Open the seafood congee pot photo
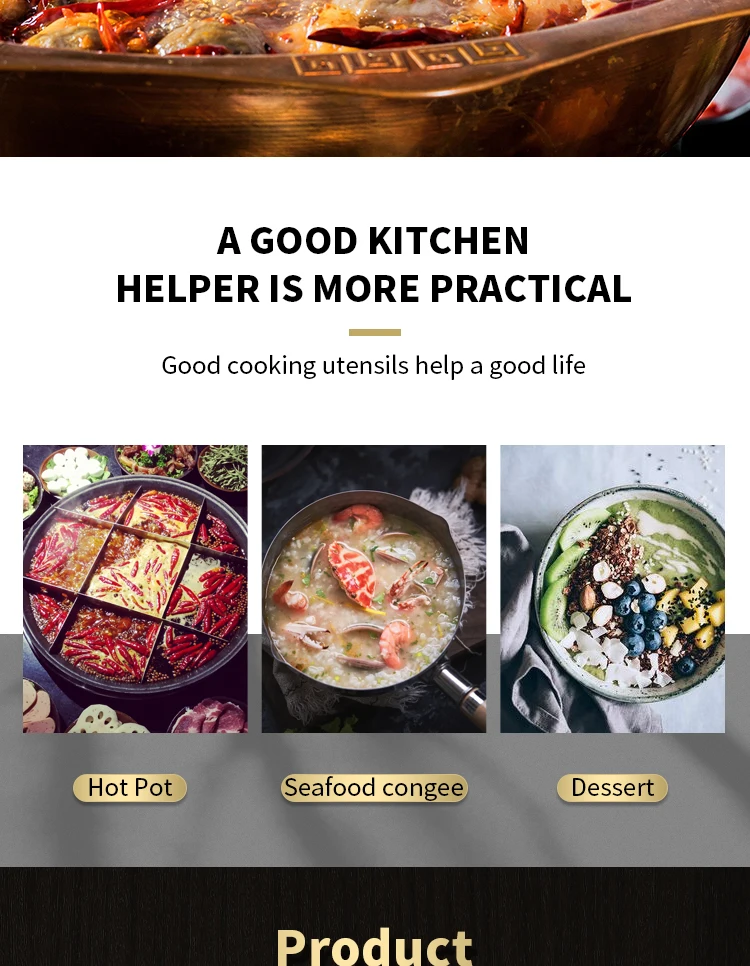750x966 pixels. [x=374, y=589]
